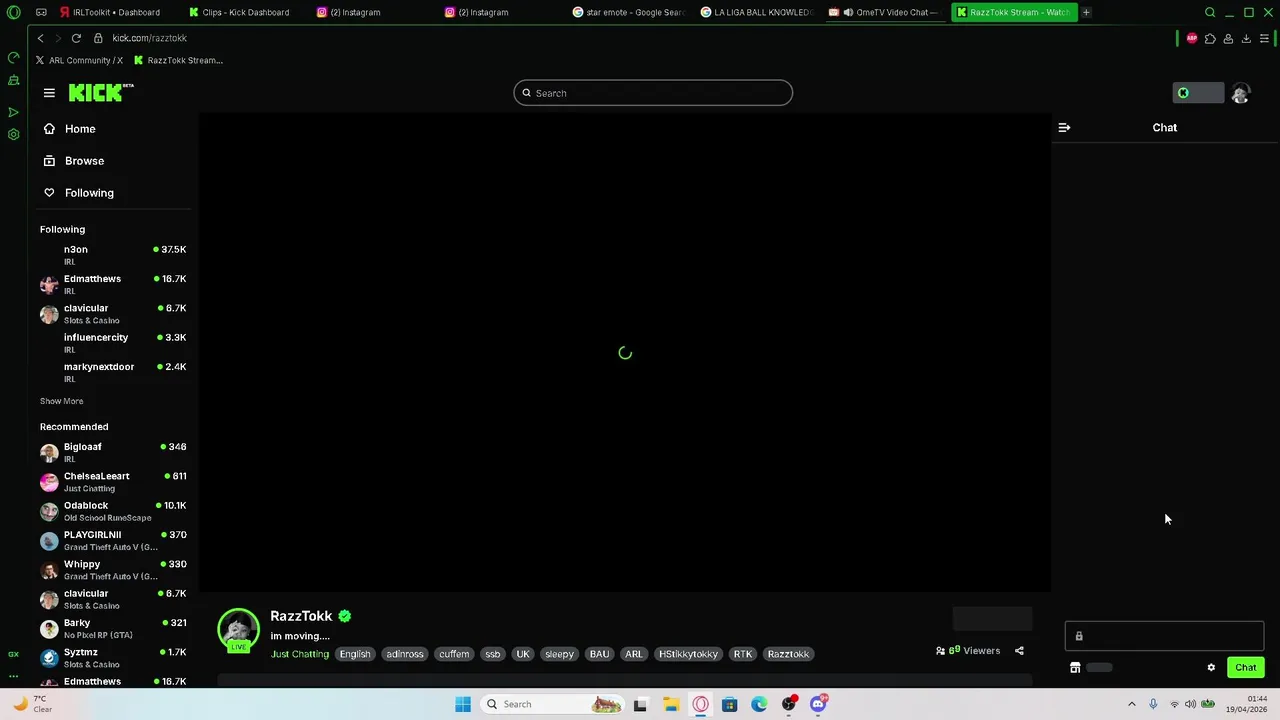Expand Show More in Following list

(x=61, y=401)
